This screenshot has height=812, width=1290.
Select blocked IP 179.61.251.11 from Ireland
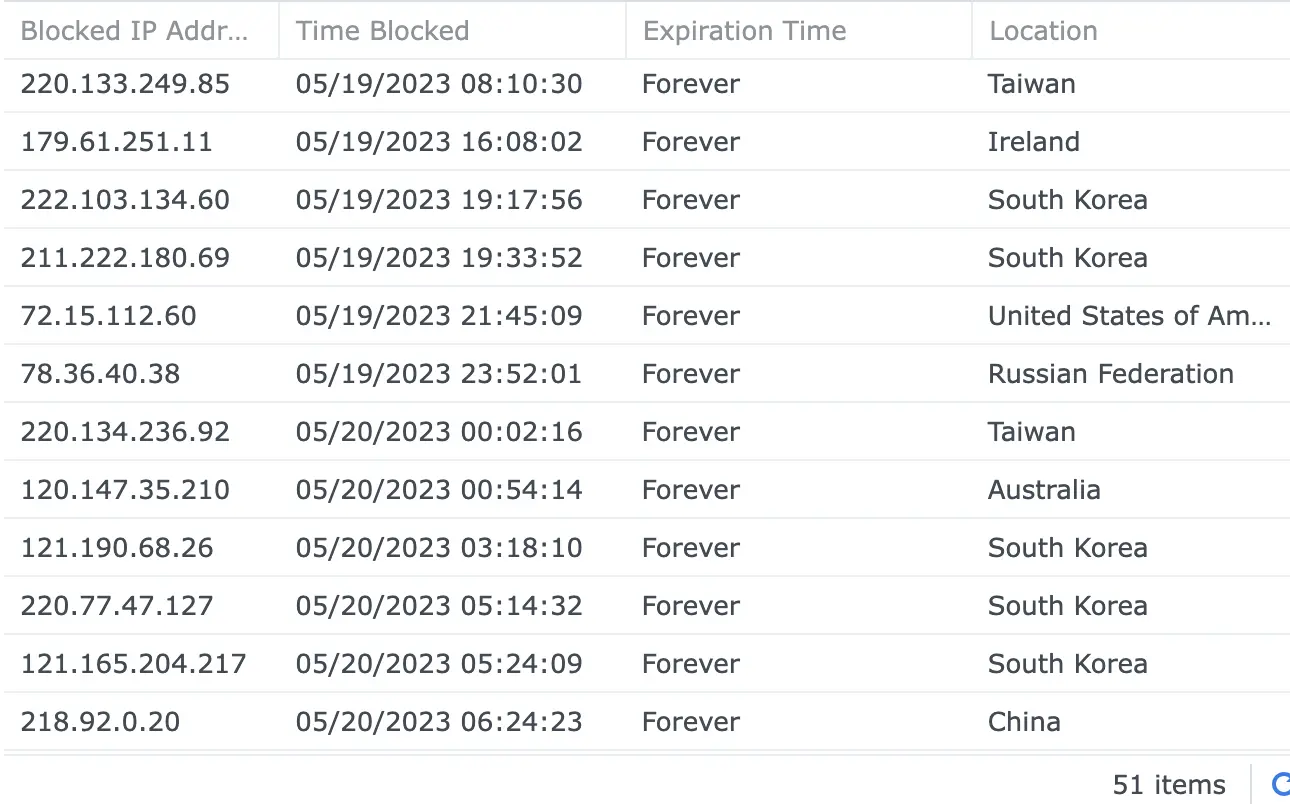[x=117, y=142]
